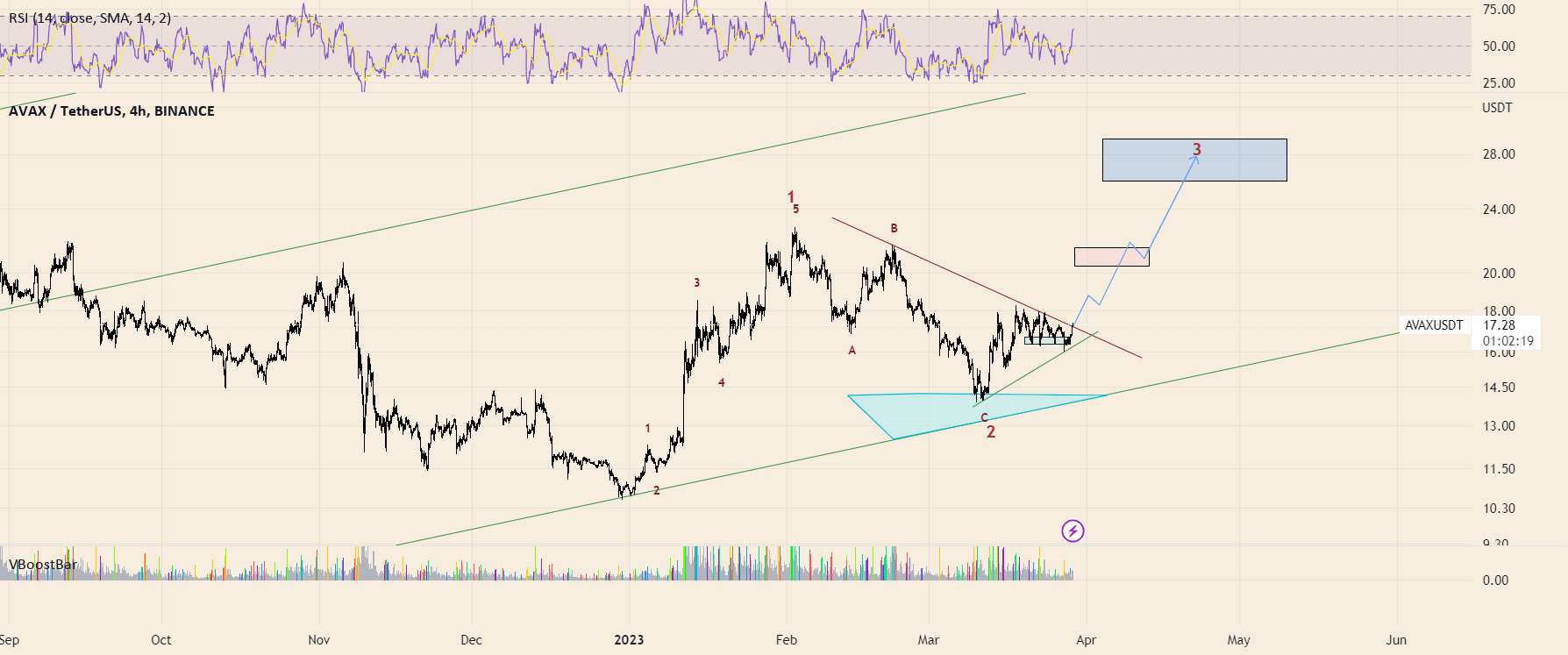Click the AVAXUSDT price line label

click(1434, 325)
